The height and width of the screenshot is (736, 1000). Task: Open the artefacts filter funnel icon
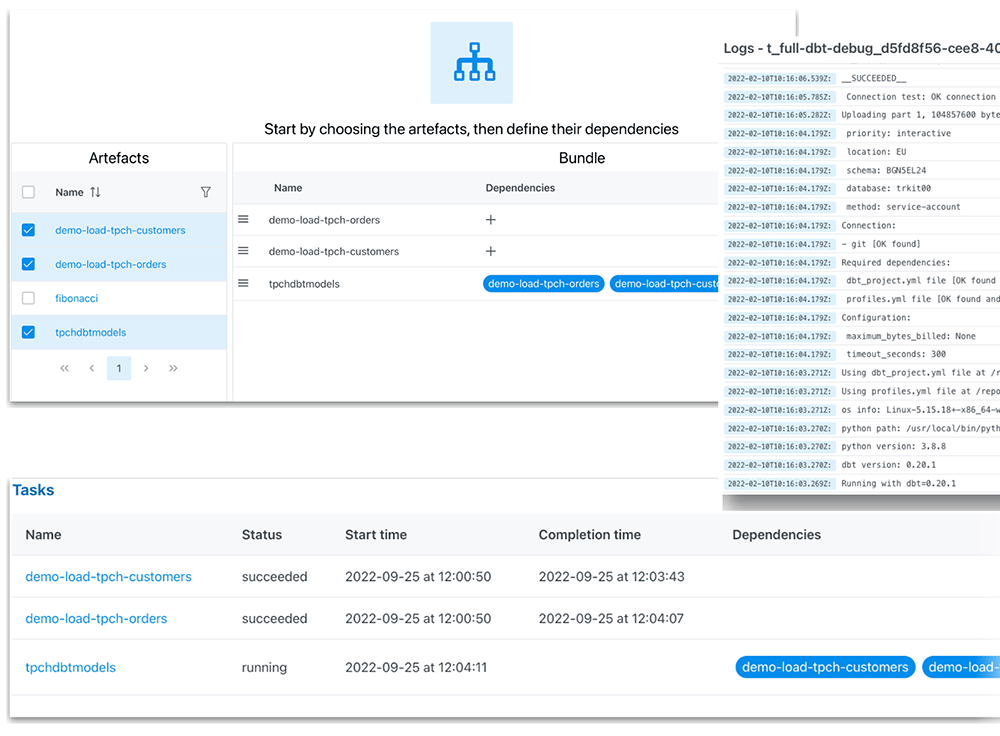point(206,192)
